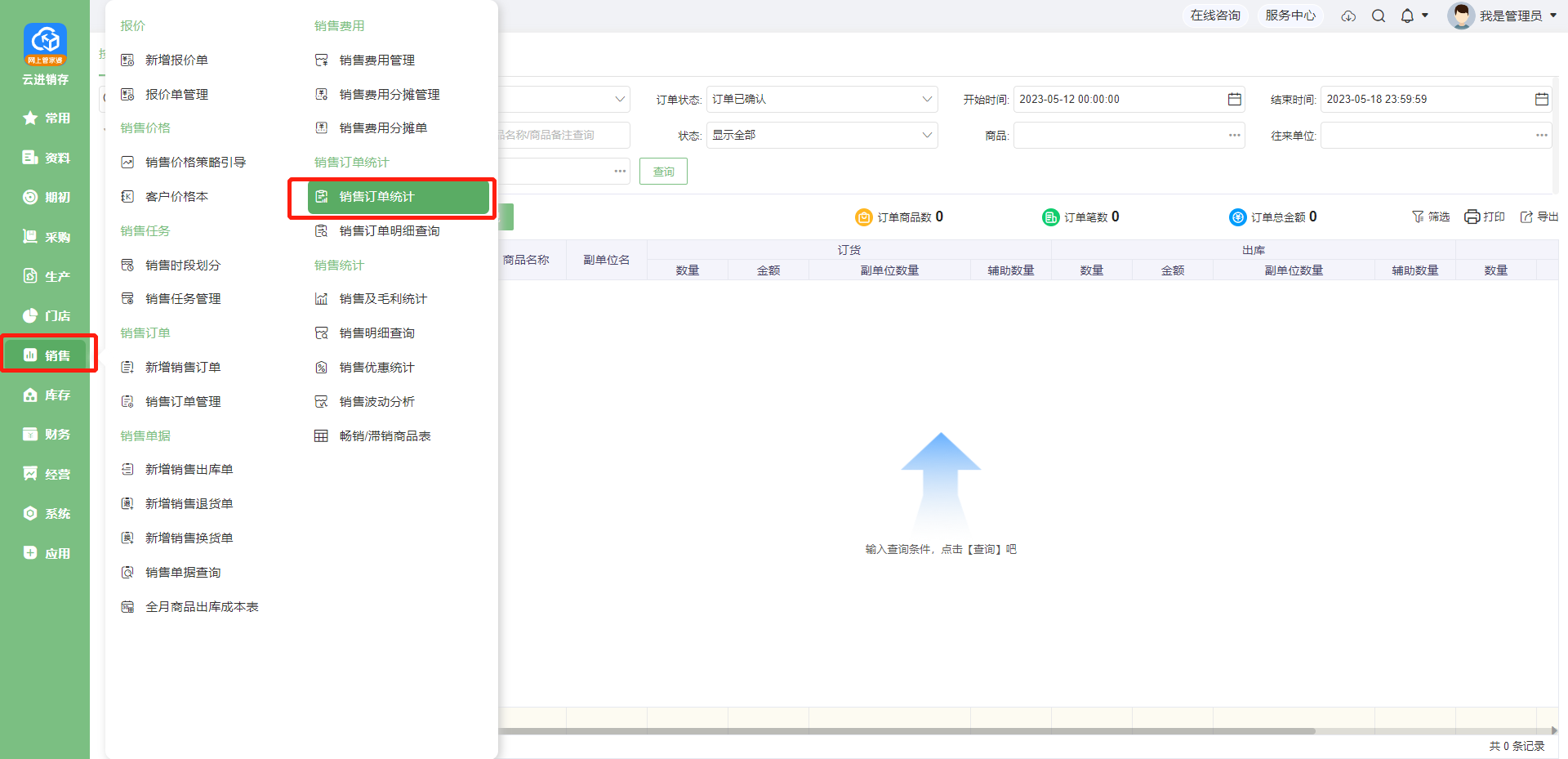Click the 商品 input field

click(1129, 135)
